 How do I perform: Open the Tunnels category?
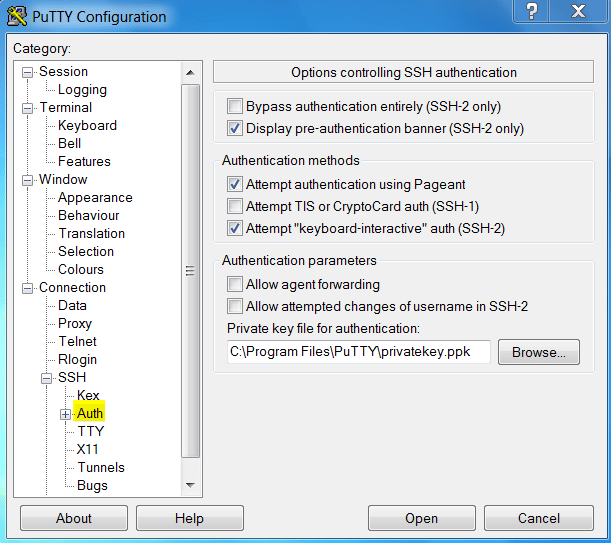pyautogui.click(x=101, y=467)
